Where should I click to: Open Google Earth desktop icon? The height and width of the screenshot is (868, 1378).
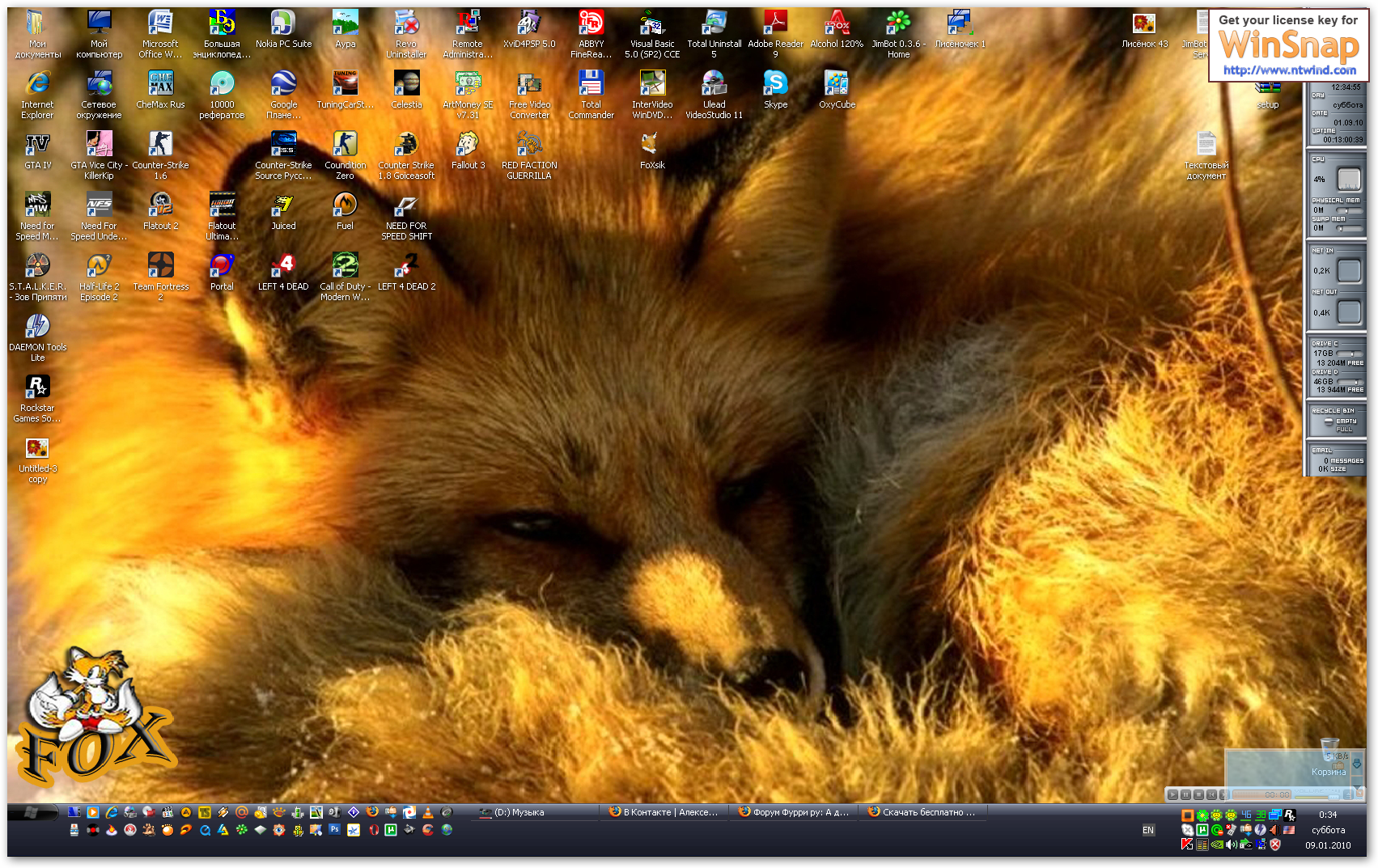283,85
